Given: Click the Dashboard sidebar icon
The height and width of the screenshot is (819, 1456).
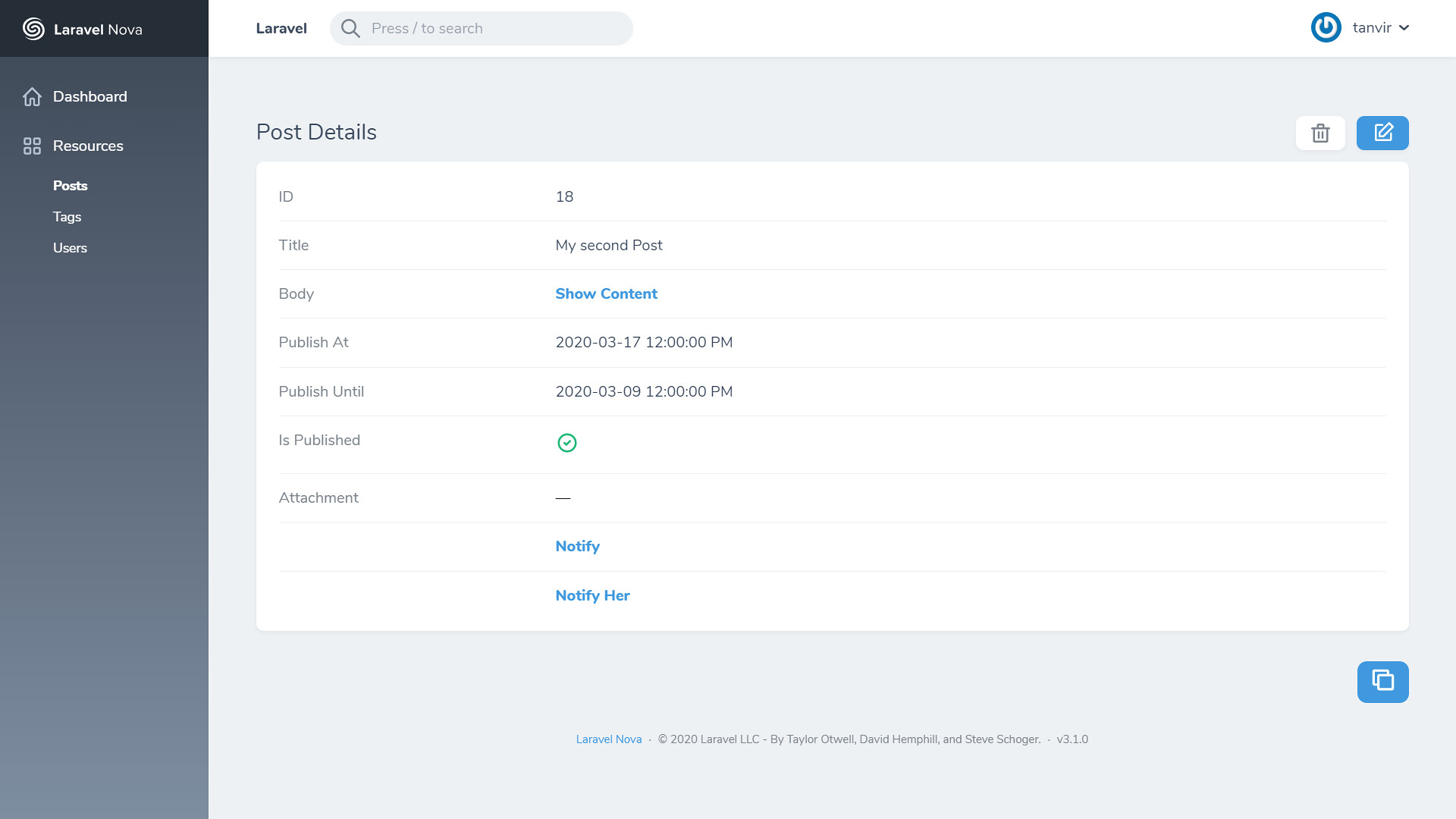Looking at the screenshot, I should coord(30,96).
